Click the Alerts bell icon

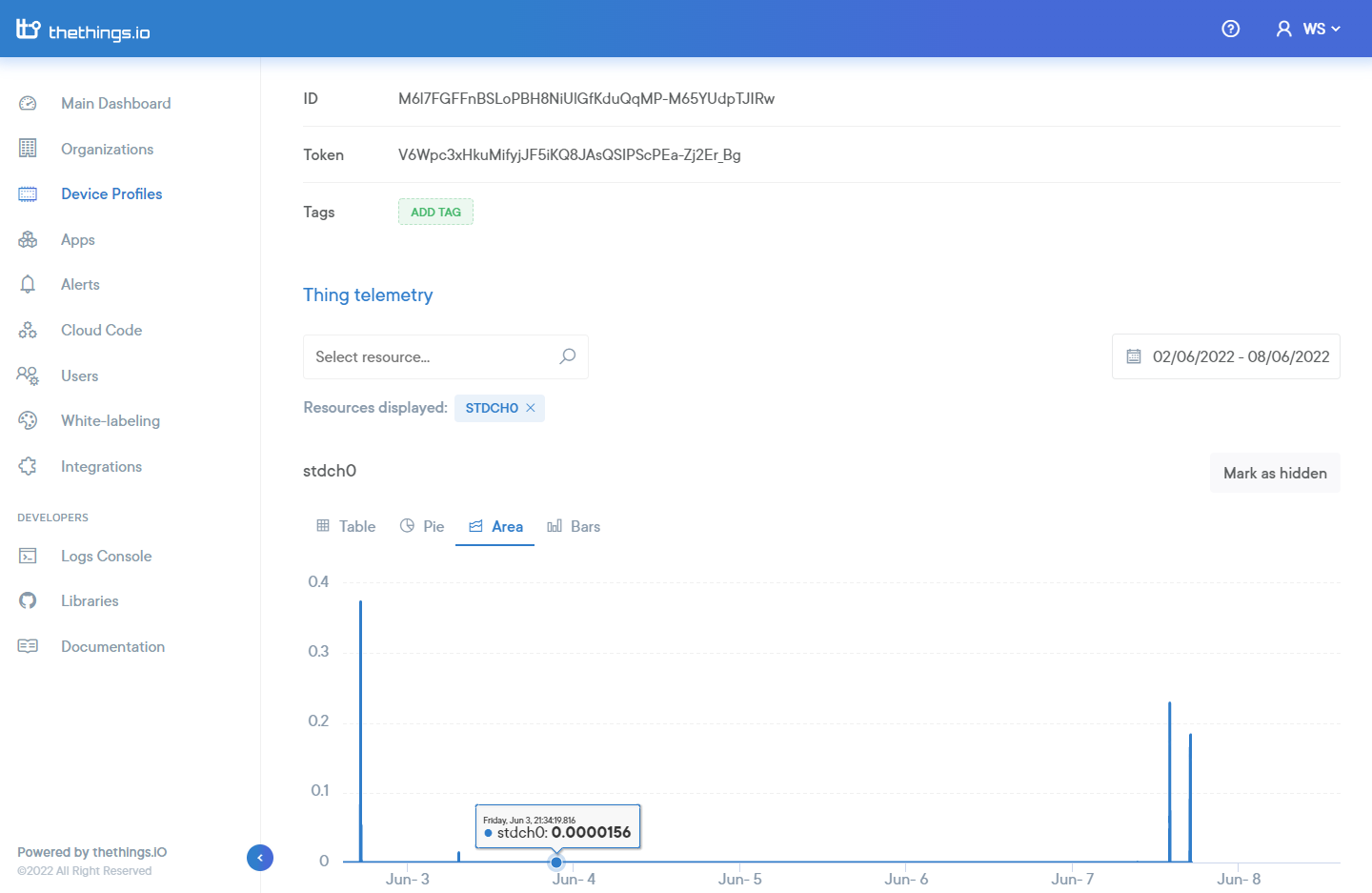pos(28,284)
